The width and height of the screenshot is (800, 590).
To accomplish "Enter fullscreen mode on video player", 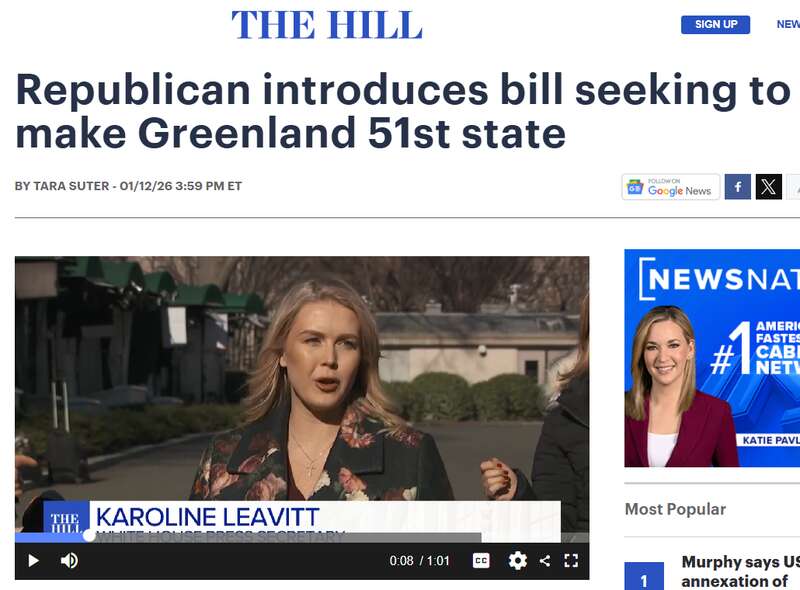I will [x=571, y=560].
